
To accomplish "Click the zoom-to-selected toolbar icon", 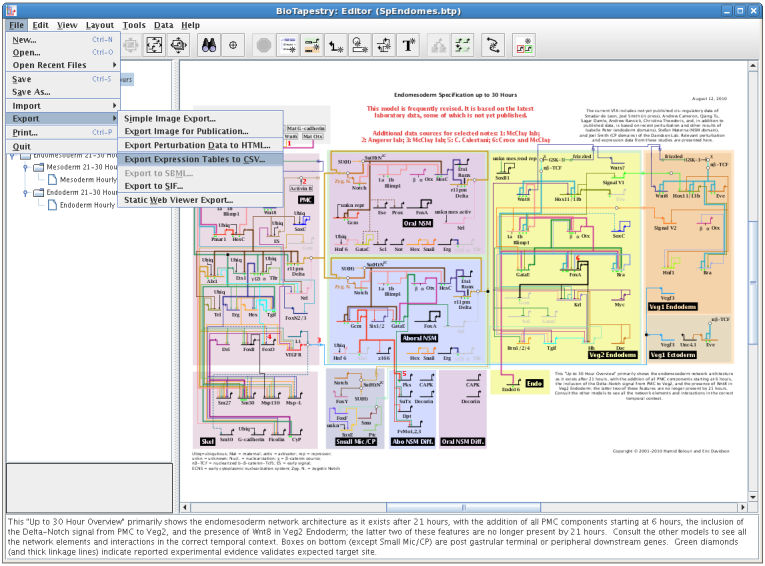I will (x=179, y=44).
